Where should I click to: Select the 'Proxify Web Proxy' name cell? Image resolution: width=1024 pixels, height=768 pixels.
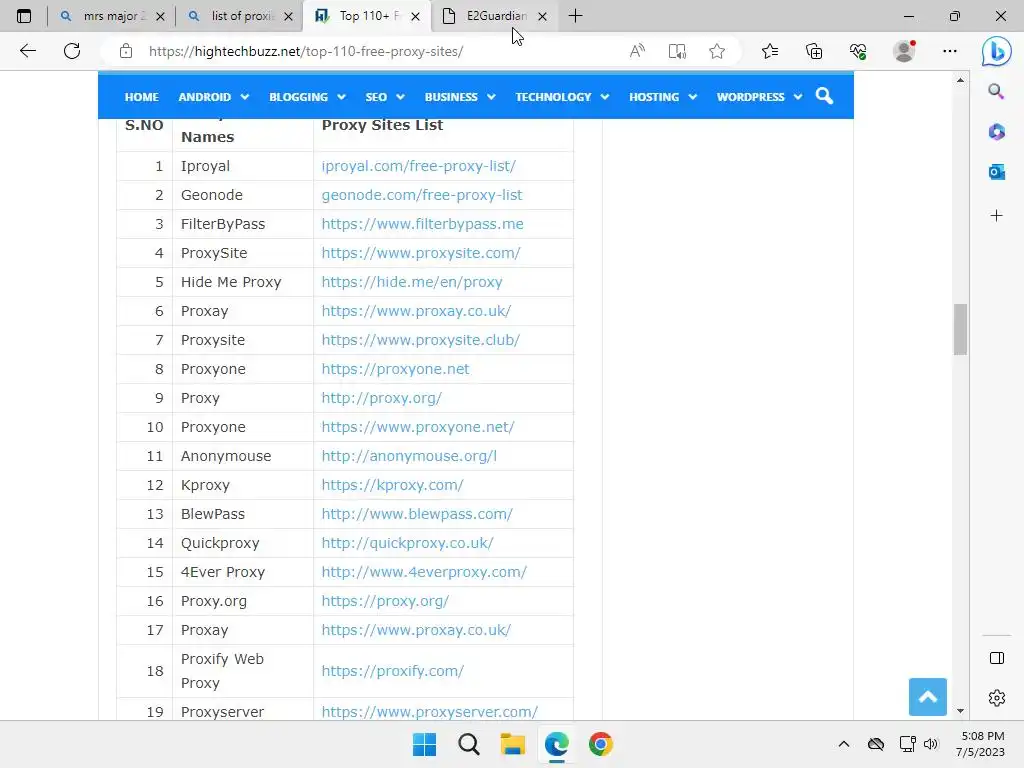[x=243, y=671]
